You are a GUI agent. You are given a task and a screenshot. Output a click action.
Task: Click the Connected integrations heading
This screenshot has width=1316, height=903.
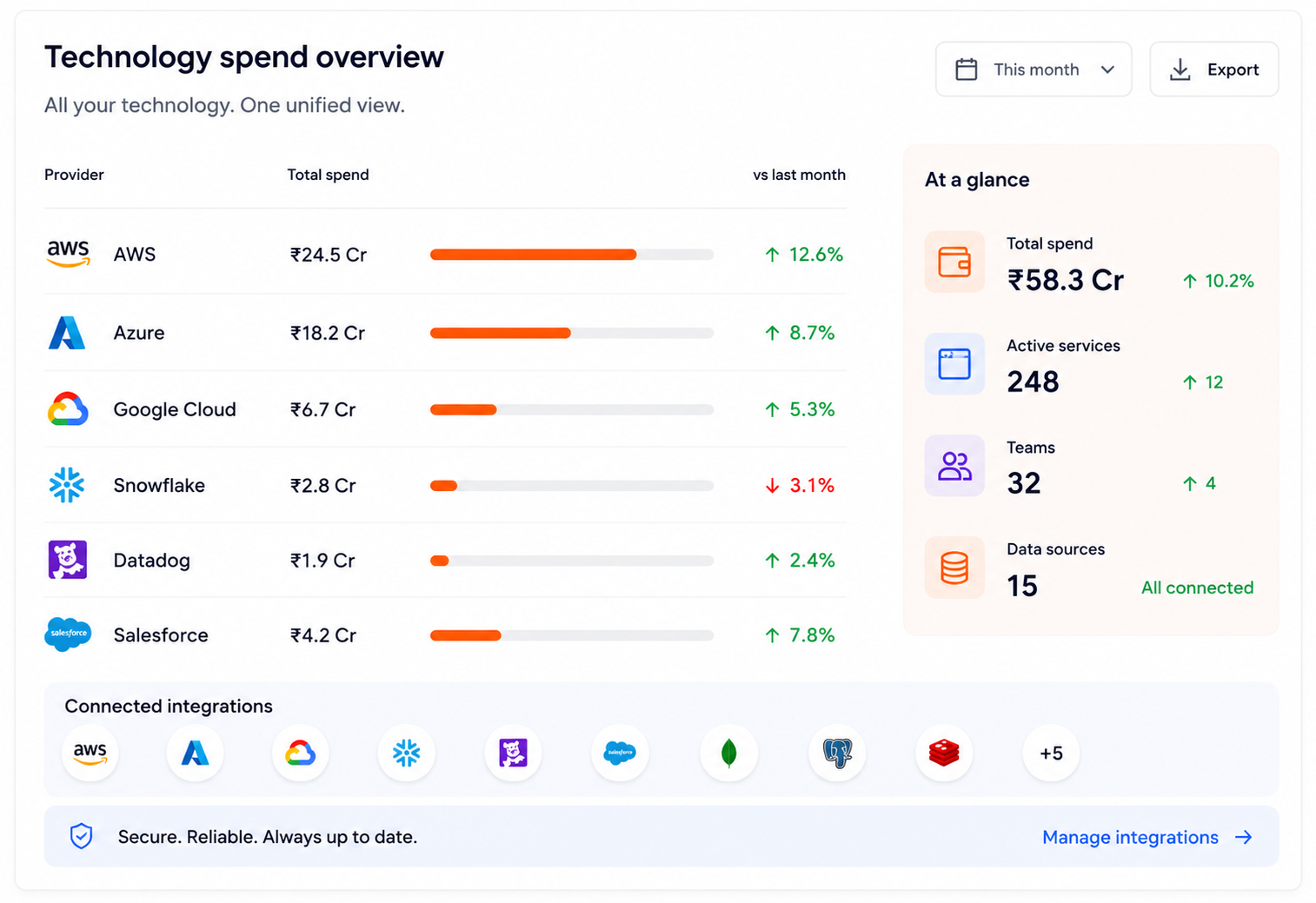click(x=169, y=706)
